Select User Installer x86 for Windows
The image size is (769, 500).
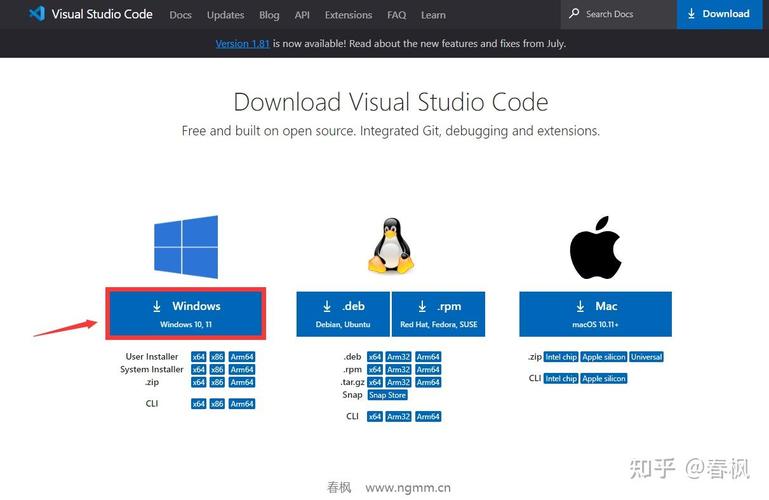pyautogui.click(x=217, y=357)
